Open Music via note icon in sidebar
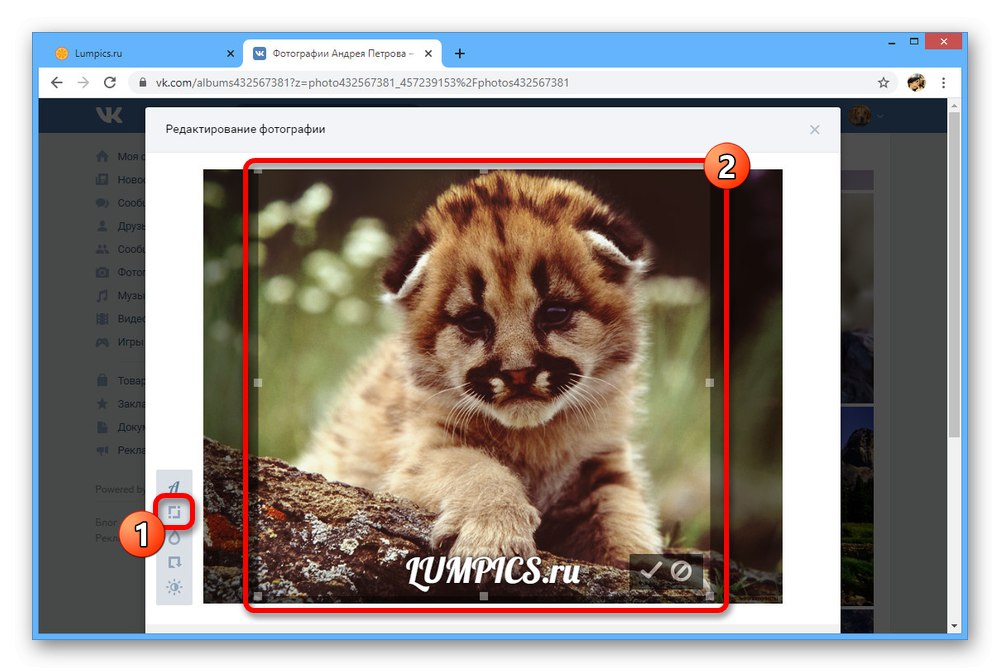Image resolution: width=1000 pixels, height=672 pixels. 102,295
